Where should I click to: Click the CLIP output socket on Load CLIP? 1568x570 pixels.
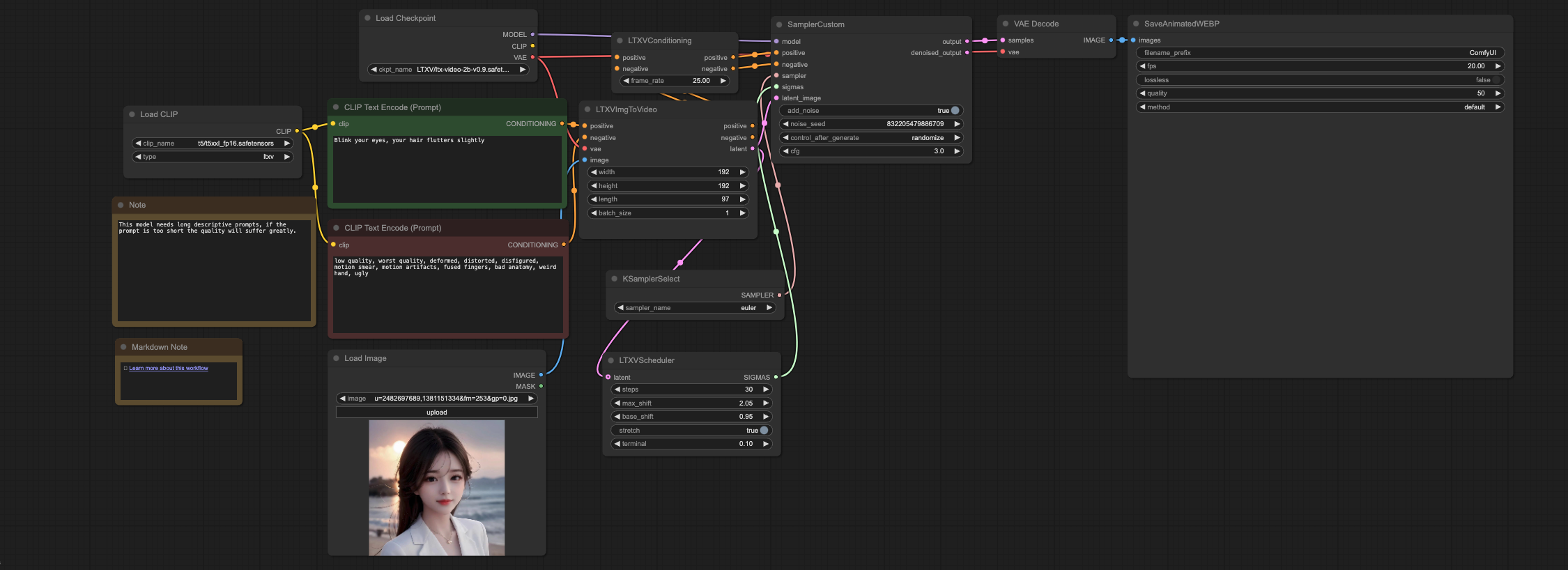[297, 131]
